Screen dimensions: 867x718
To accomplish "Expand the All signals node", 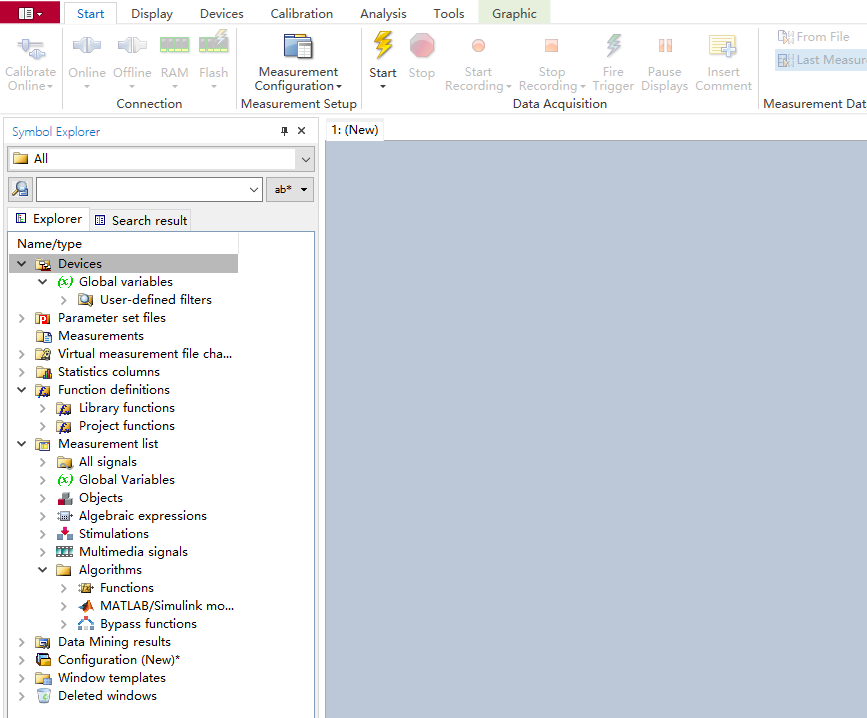I will coord(43,462).
